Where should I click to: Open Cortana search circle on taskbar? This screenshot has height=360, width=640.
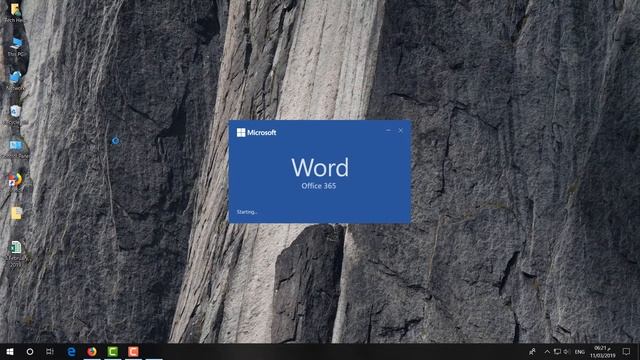(x=30, y=351)
